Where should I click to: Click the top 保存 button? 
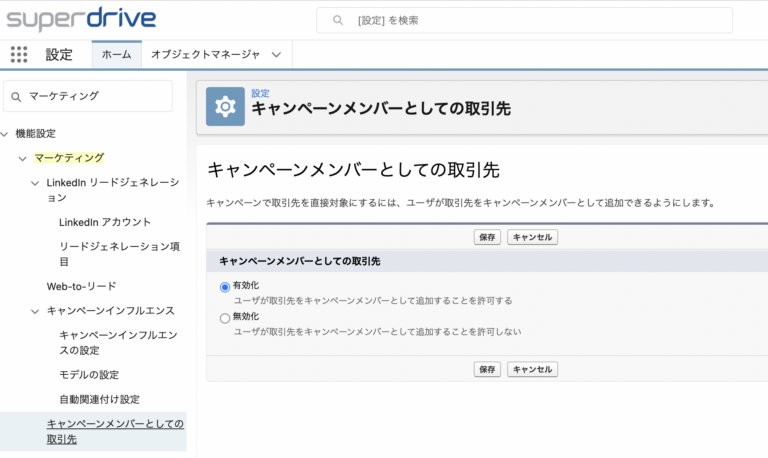point(487,237)
